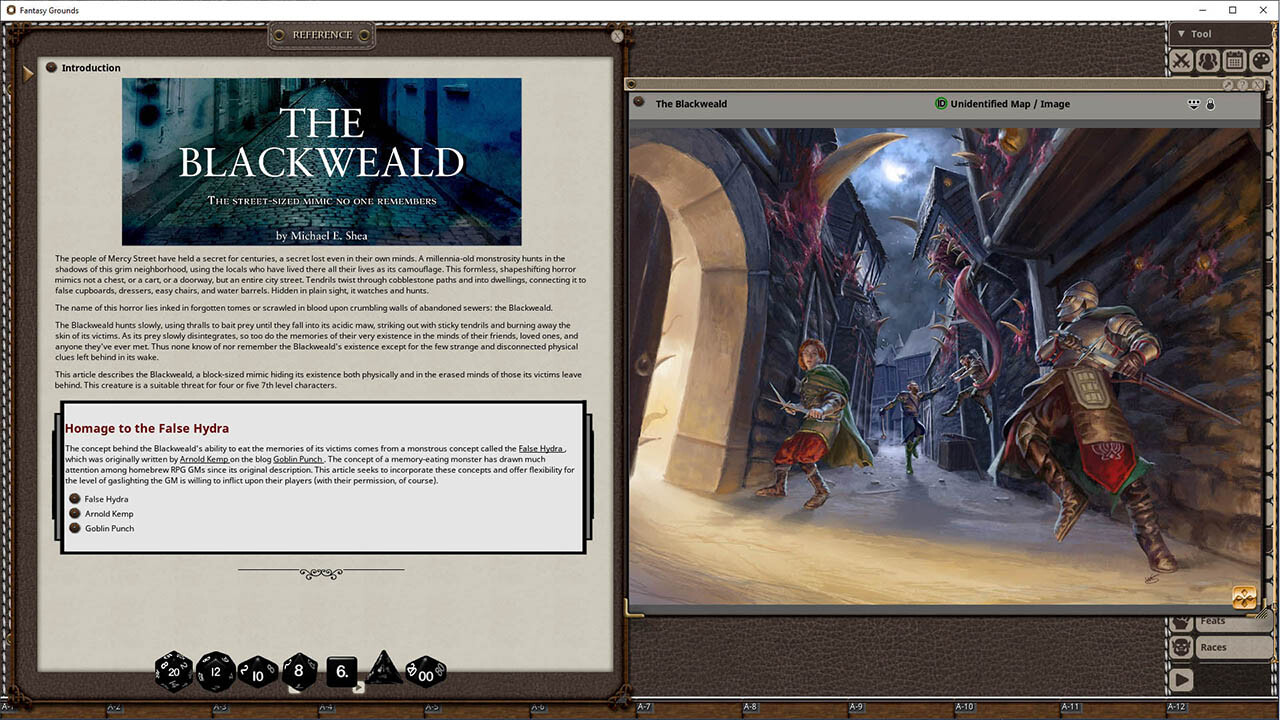Screen dimensions: 1280x720
Task: Toggle player vision on The Blackweald map
Action: coord(1193,104)
